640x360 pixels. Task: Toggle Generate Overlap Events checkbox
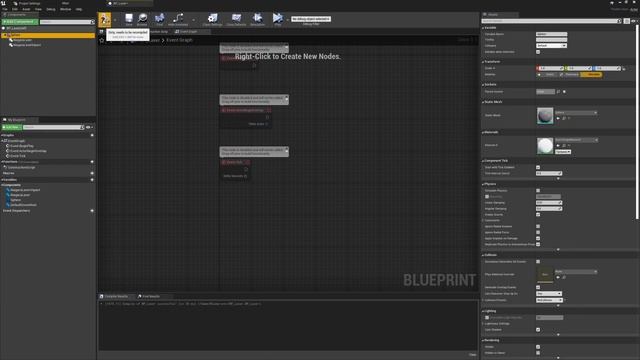pos(538,287)
